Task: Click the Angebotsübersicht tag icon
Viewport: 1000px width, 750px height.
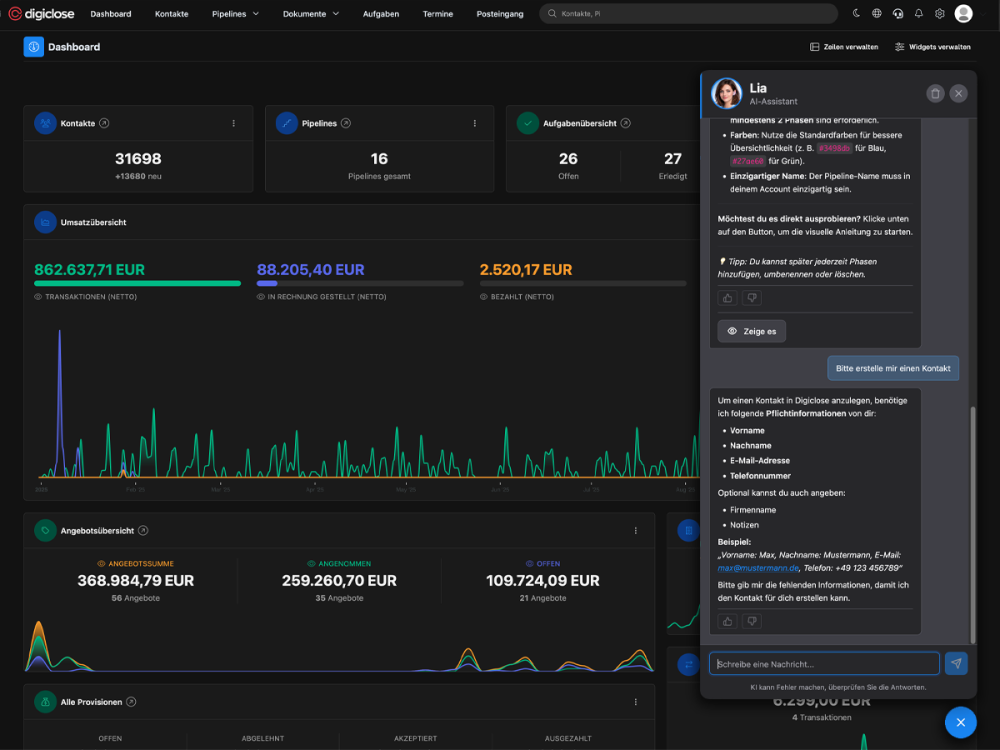Action: [x=45, y=531]
